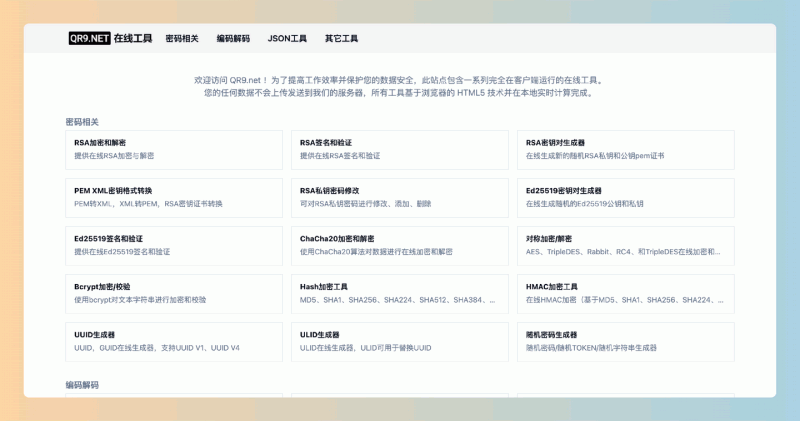The height and width of the screenshot is (421, 800).
Task: Open the 随机密码生成器 card
Action: [x=626, y=342]
